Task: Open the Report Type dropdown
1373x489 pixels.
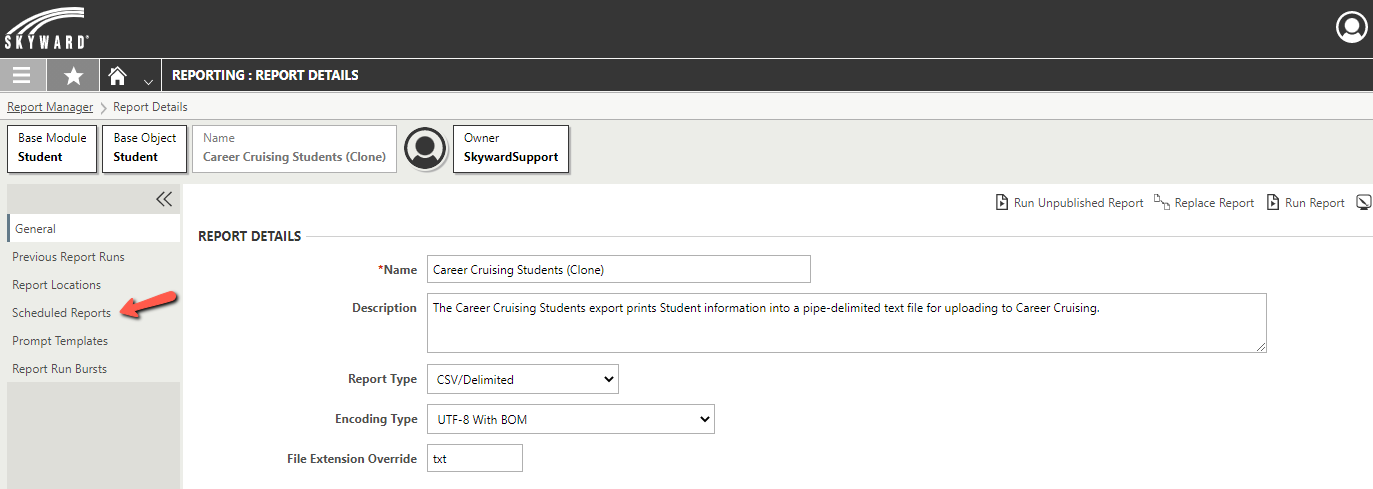Action: (522, 379)
